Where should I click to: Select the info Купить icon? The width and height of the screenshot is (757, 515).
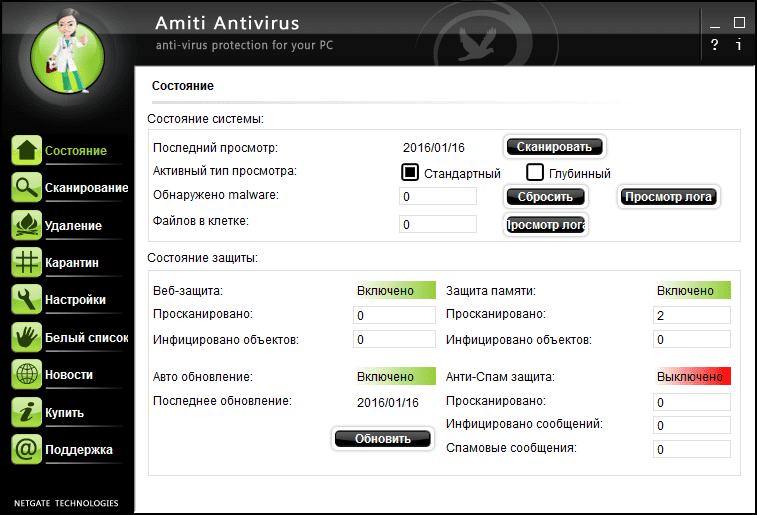tap(26, 412)
